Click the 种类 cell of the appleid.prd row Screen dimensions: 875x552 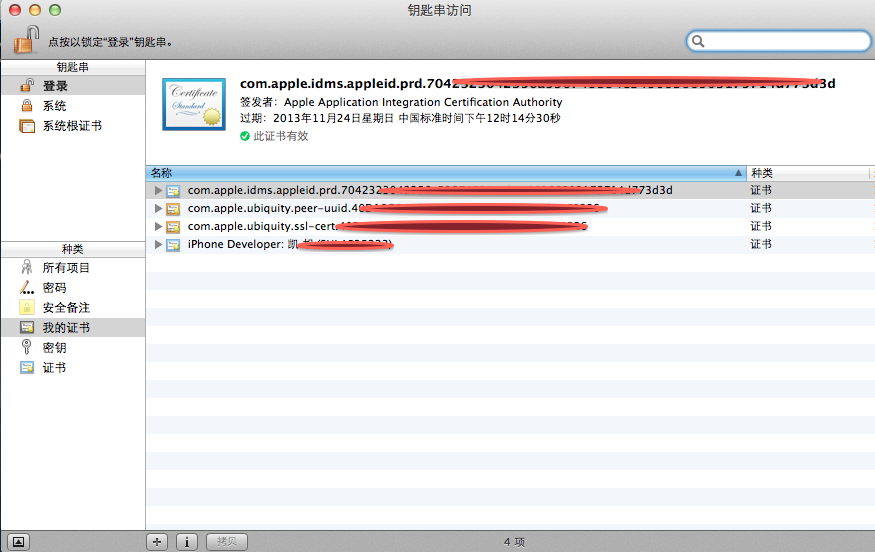(x=761, y=190)
